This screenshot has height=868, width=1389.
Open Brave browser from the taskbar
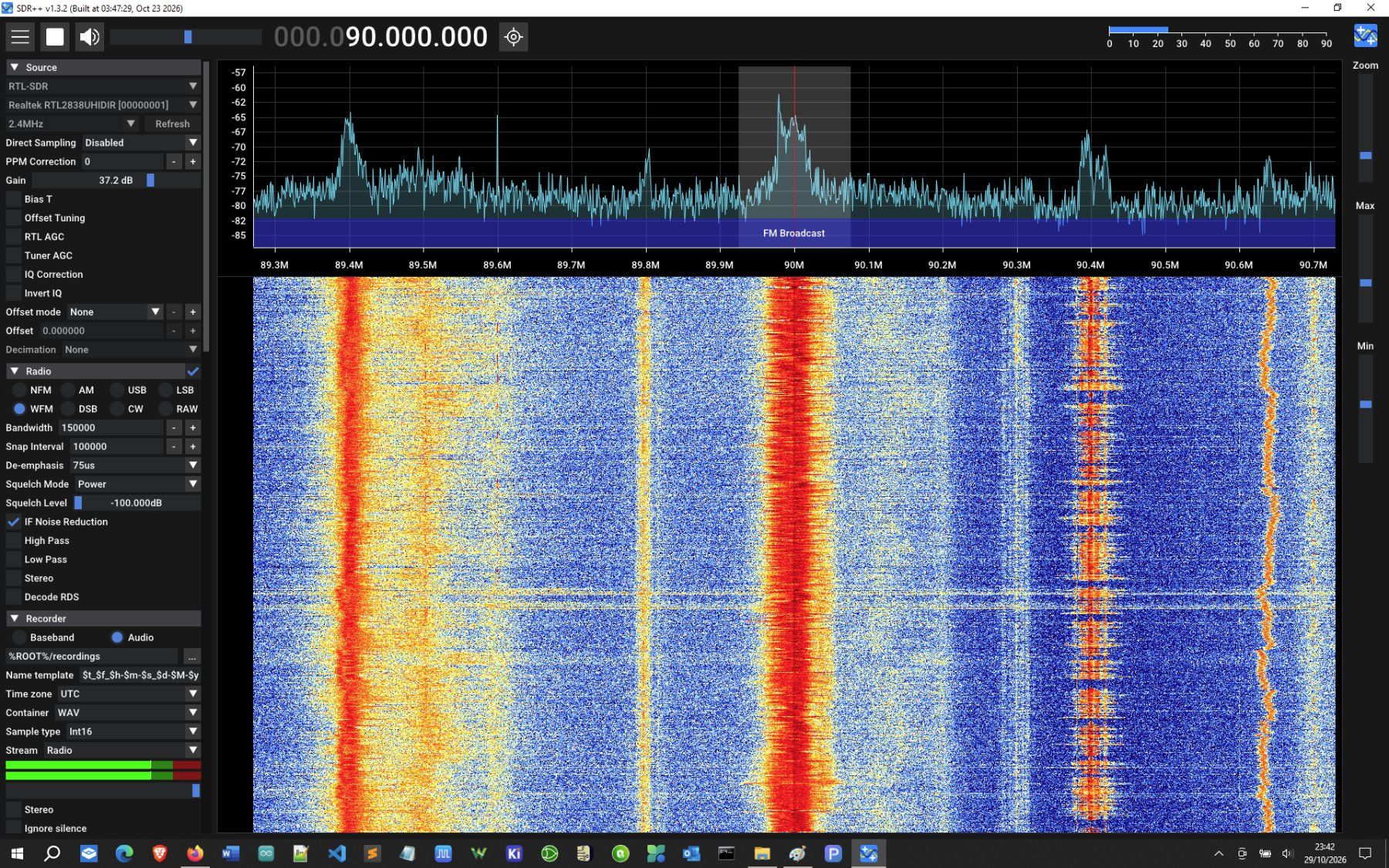(160, 853)
